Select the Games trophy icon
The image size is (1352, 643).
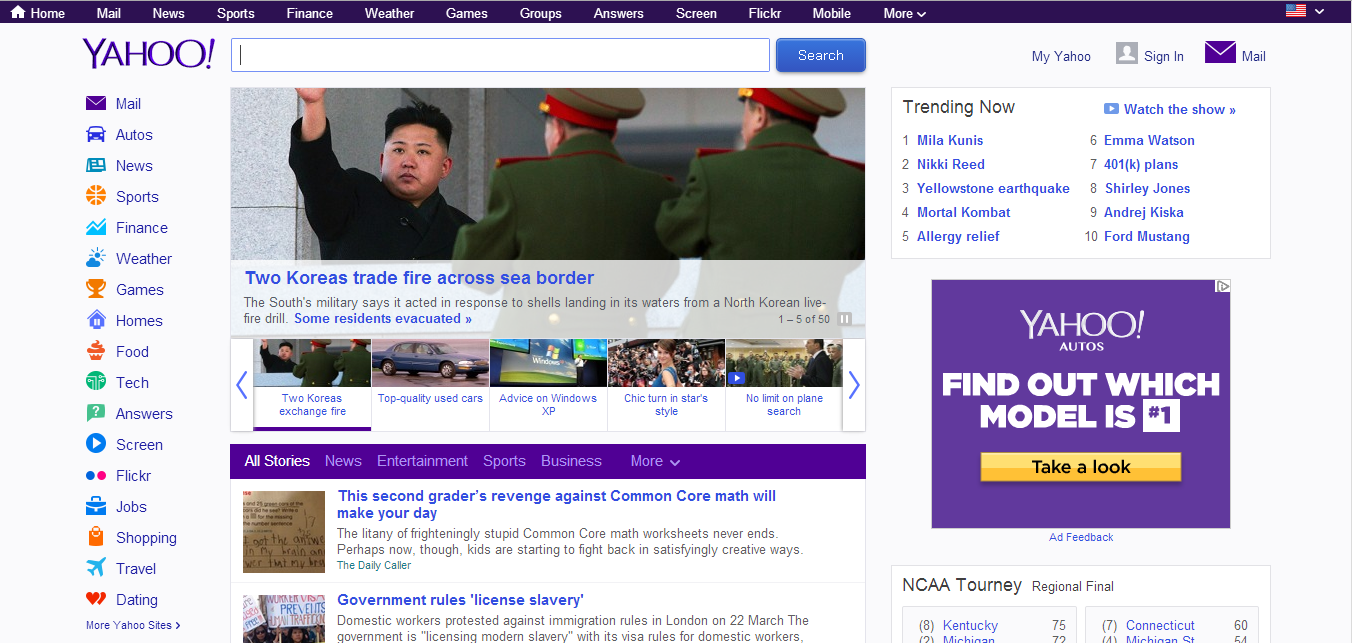pos(96,290)
